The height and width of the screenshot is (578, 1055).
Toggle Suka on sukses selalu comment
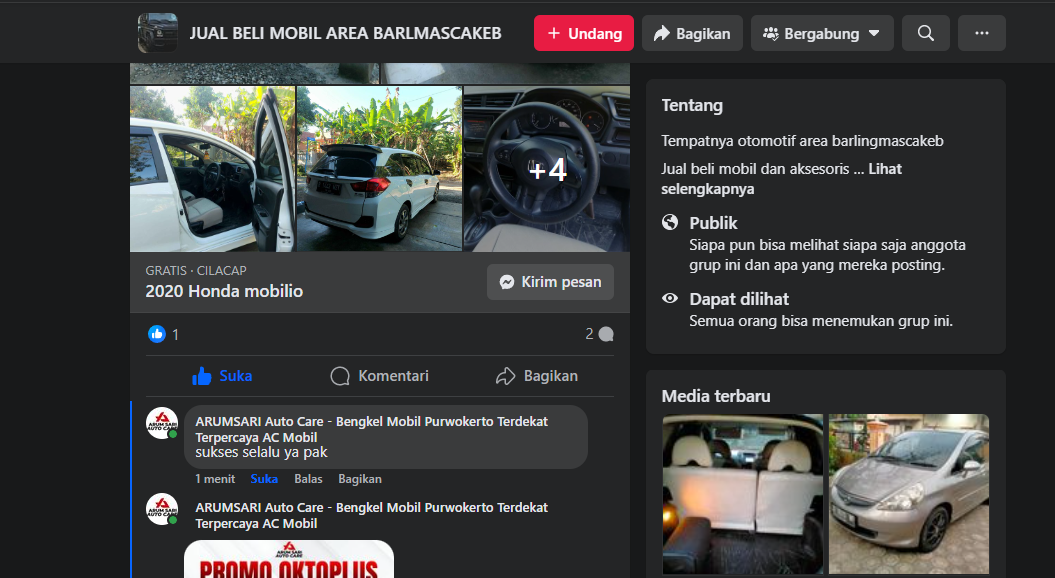[264, 479]
